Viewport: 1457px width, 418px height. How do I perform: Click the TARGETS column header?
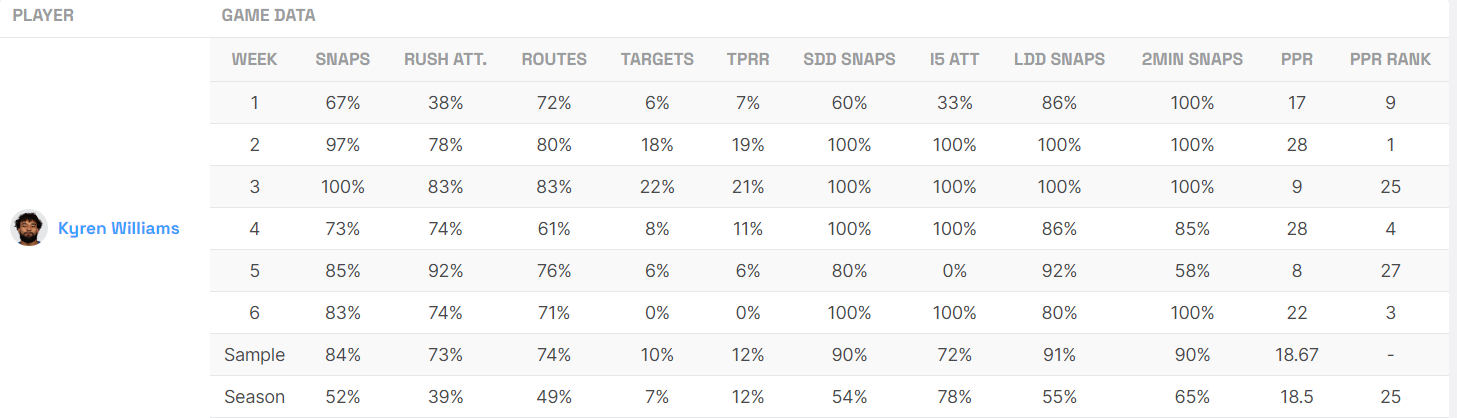point(657,59)
